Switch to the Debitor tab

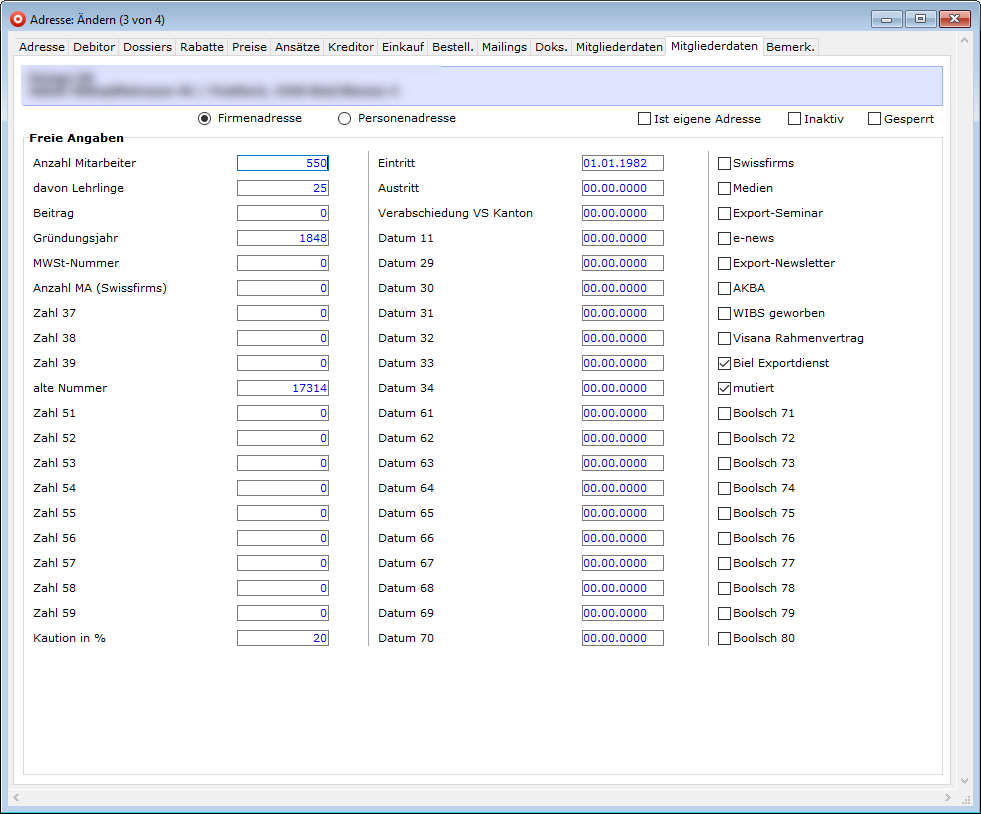pyautogui.click(x=94, y=47)
